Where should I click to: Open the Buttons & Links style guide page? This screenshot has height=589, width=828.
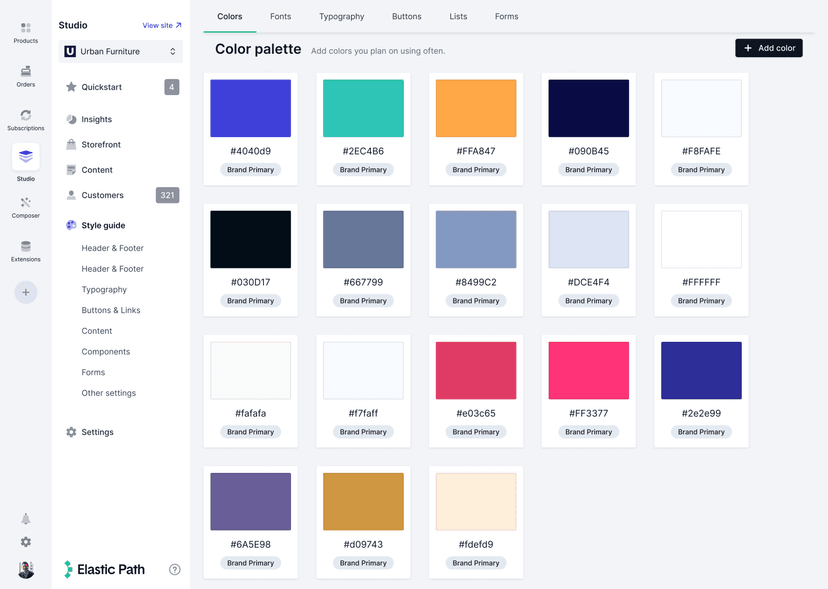click(111, 310)
